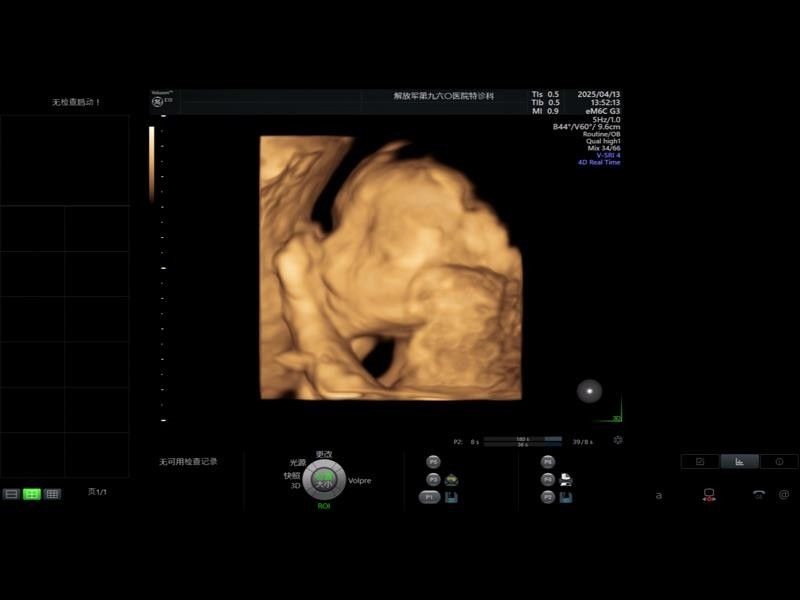The height and width of the screenshot is (600, 800).
Task: Click the @ symbol icon
Action: (784, 494)
